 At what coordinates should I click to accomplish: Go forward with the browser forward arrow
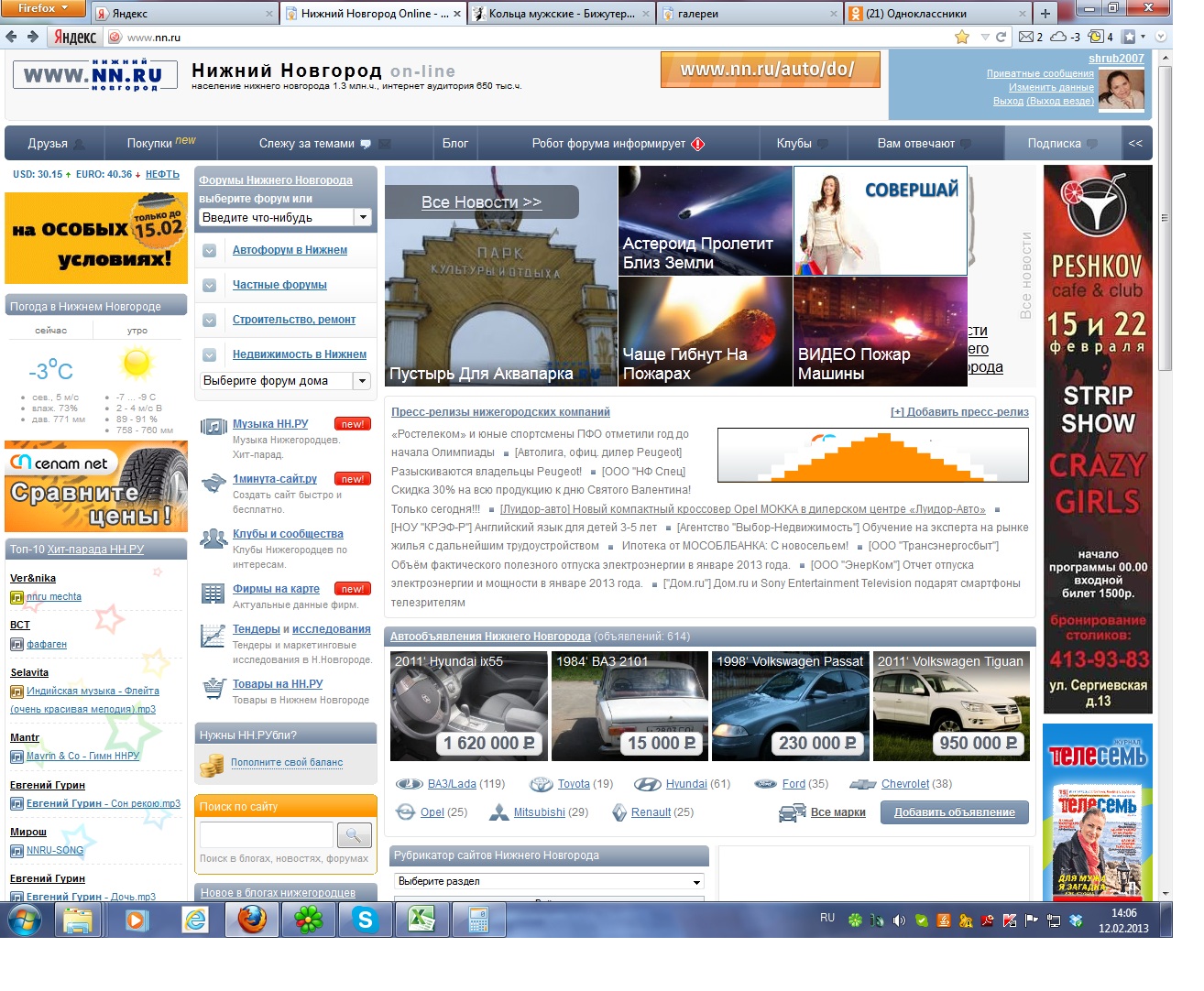click(x=33, y=37)
